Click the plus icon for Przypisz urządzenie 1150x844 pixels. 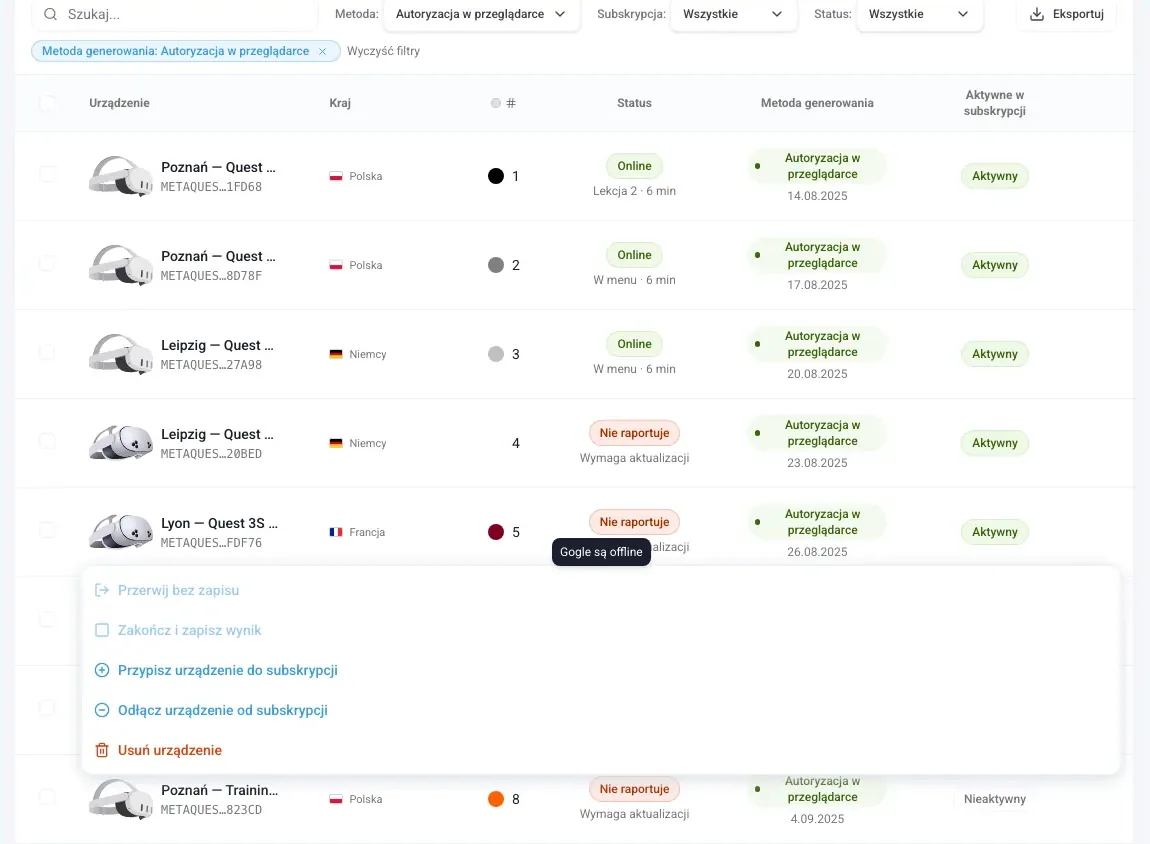click(102, 670)
